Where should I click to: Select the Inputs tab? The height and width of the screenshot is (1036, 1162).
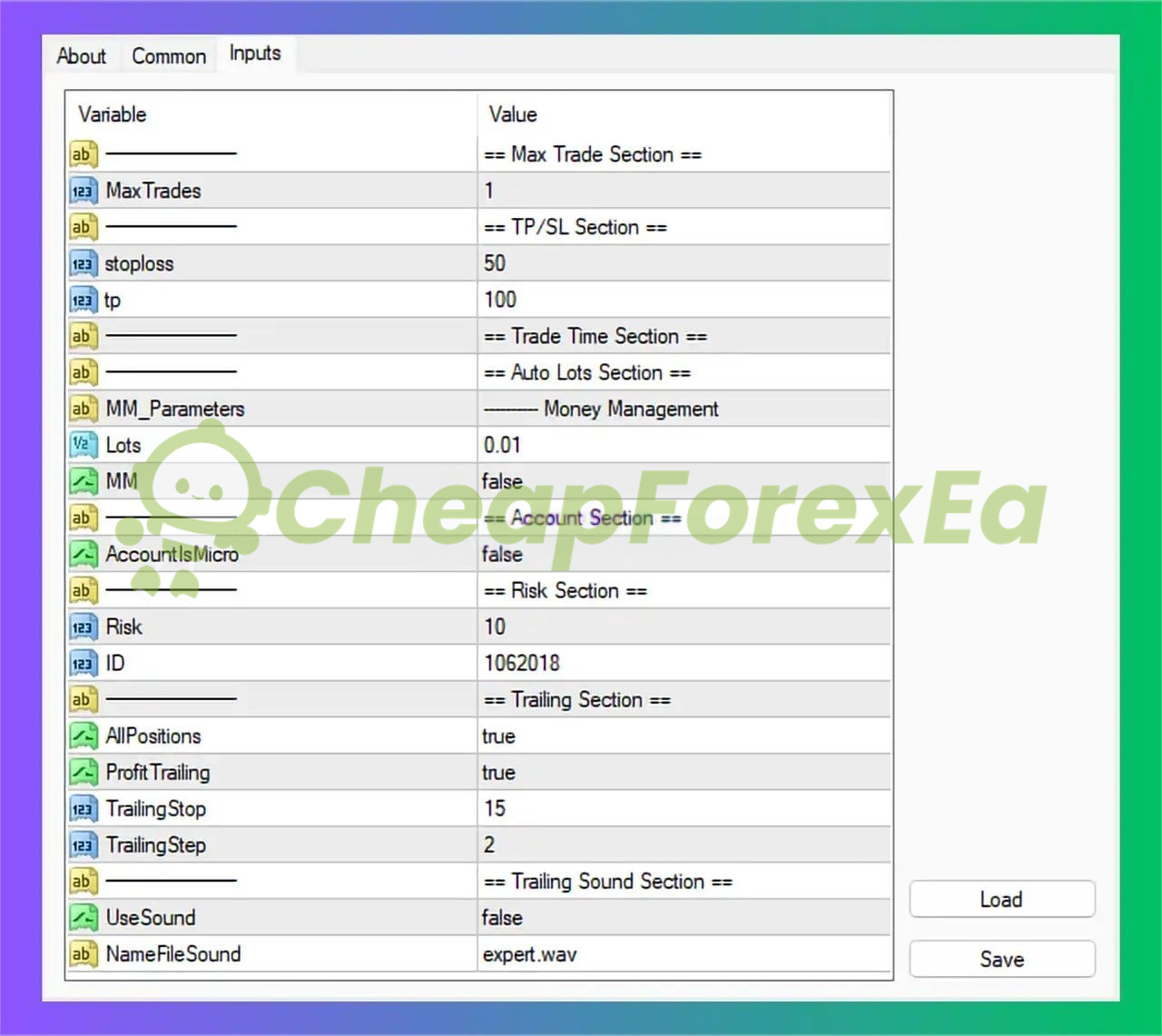click(x=255, y=54)
